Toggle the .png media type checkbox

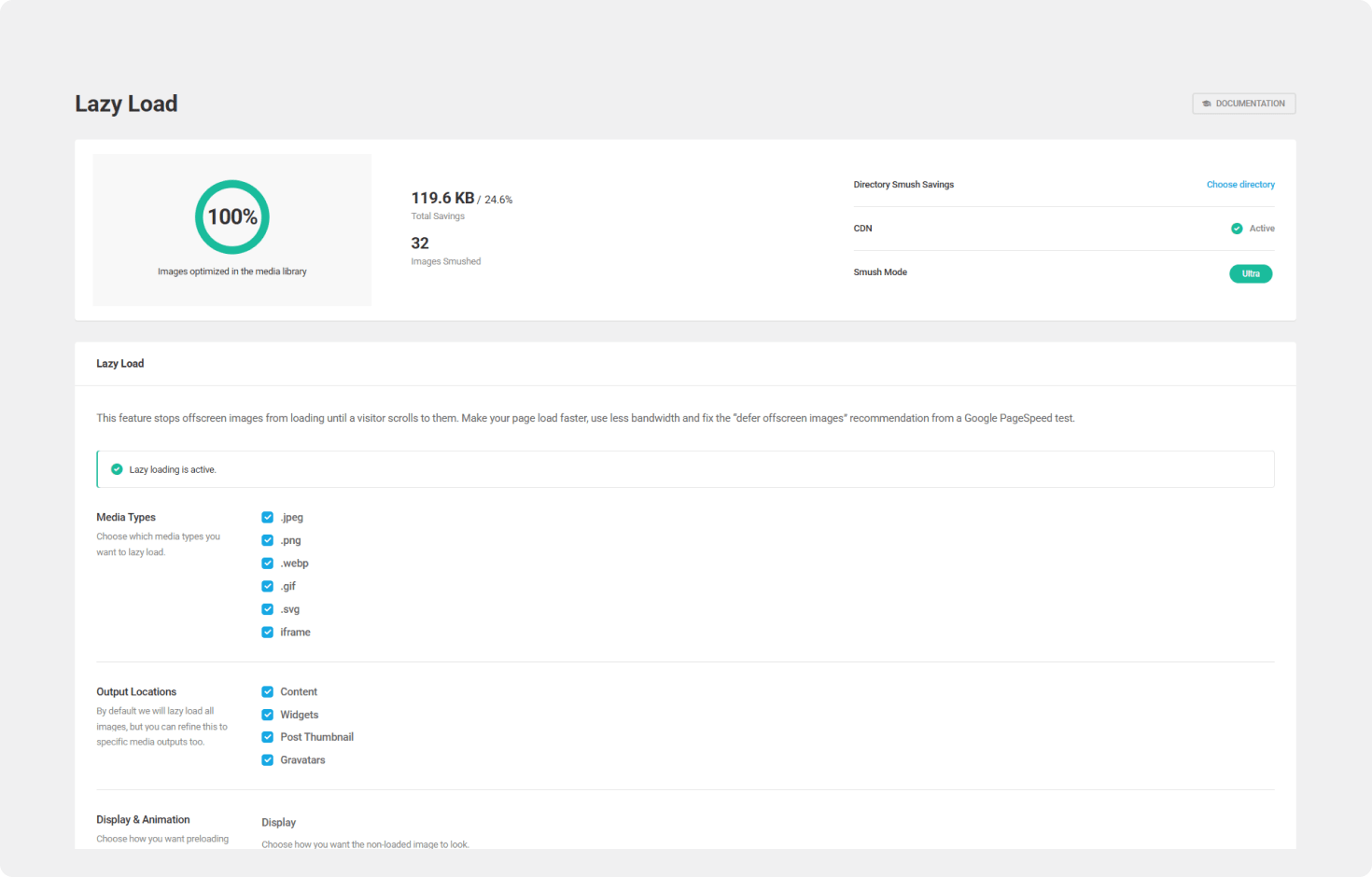(x=268, y=540)
